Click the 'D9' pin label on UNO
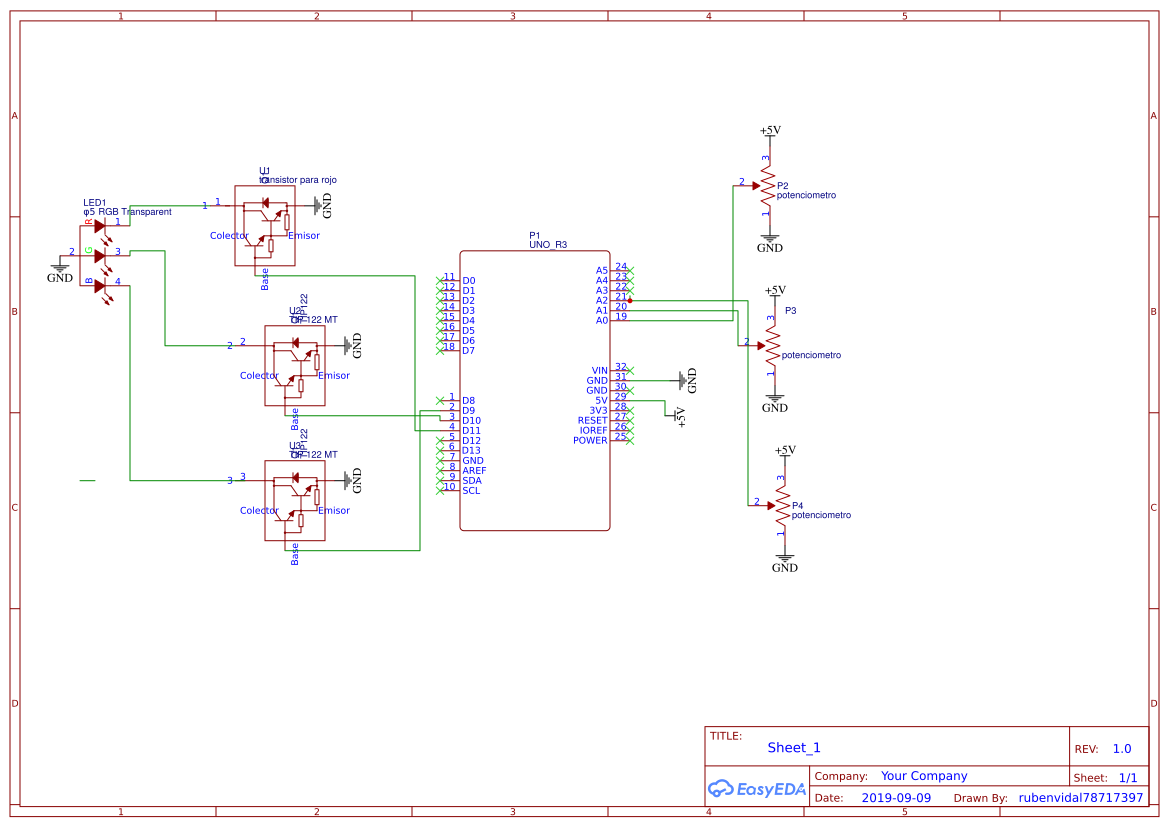1169x827 pixels. (468, 411)
